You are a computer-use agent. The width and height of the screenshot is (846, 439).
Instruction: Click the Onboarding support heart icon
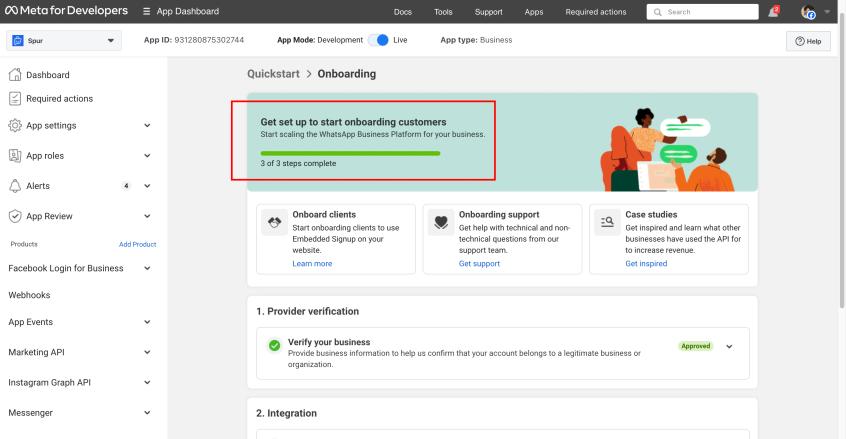(441, 222)
